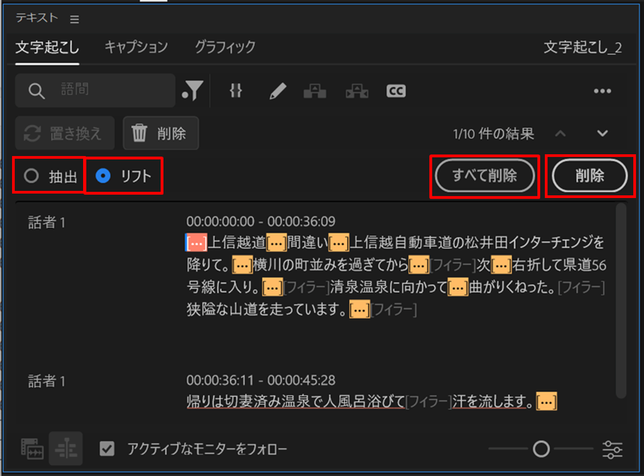
Task: Click pause marker after 汗を流します。
Action: click(547, 401)
